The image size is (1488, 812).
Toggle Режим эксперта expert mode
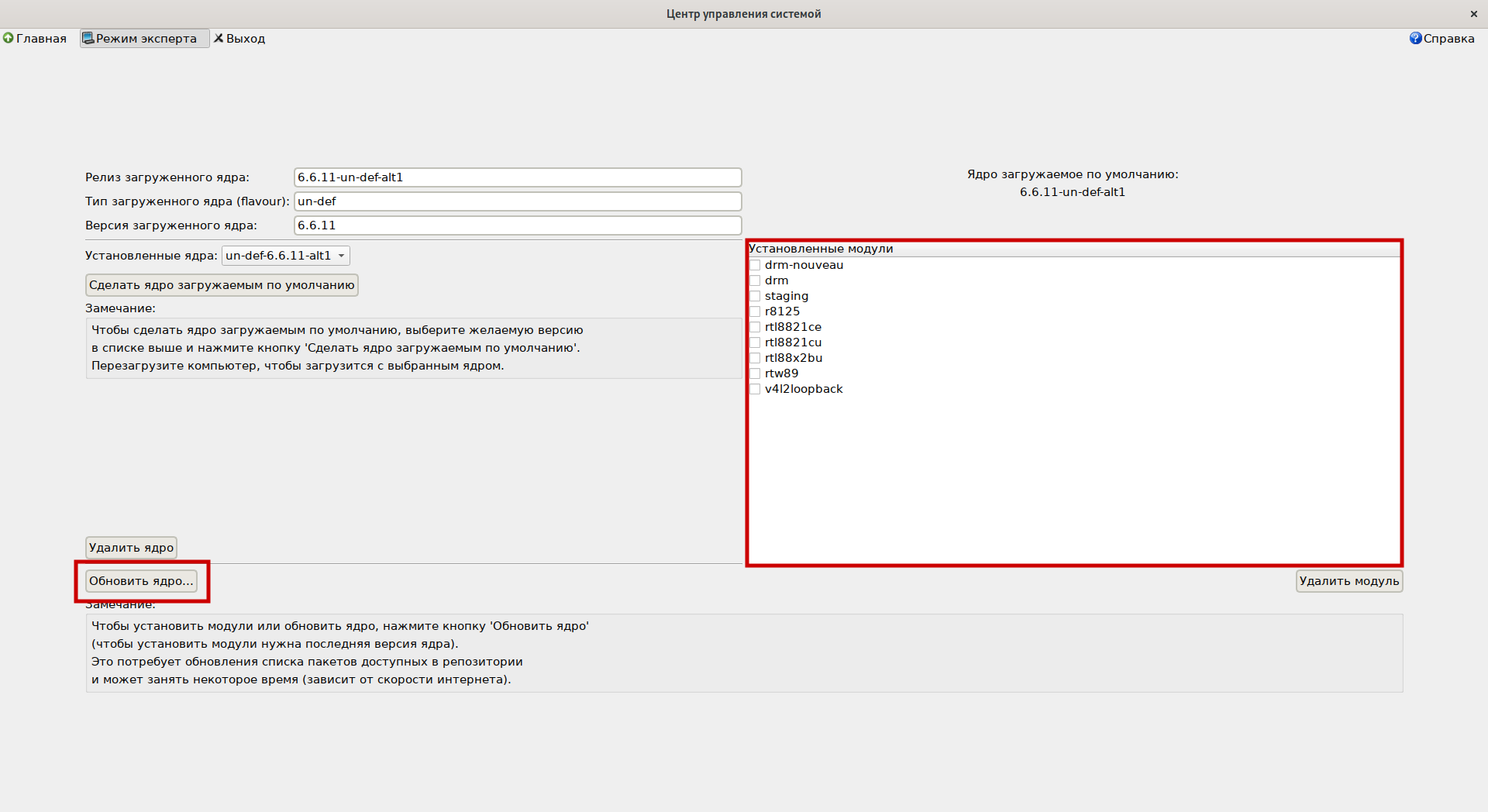(144, 38)
